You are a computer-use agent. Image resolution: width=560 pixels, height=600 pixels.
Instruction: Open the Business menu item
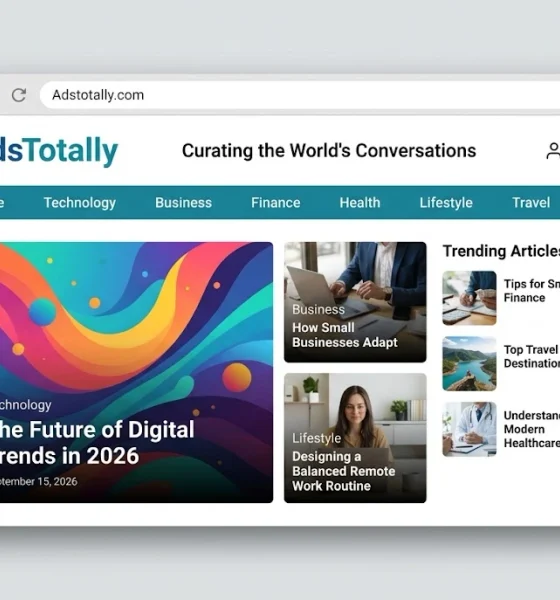point(183,202)
